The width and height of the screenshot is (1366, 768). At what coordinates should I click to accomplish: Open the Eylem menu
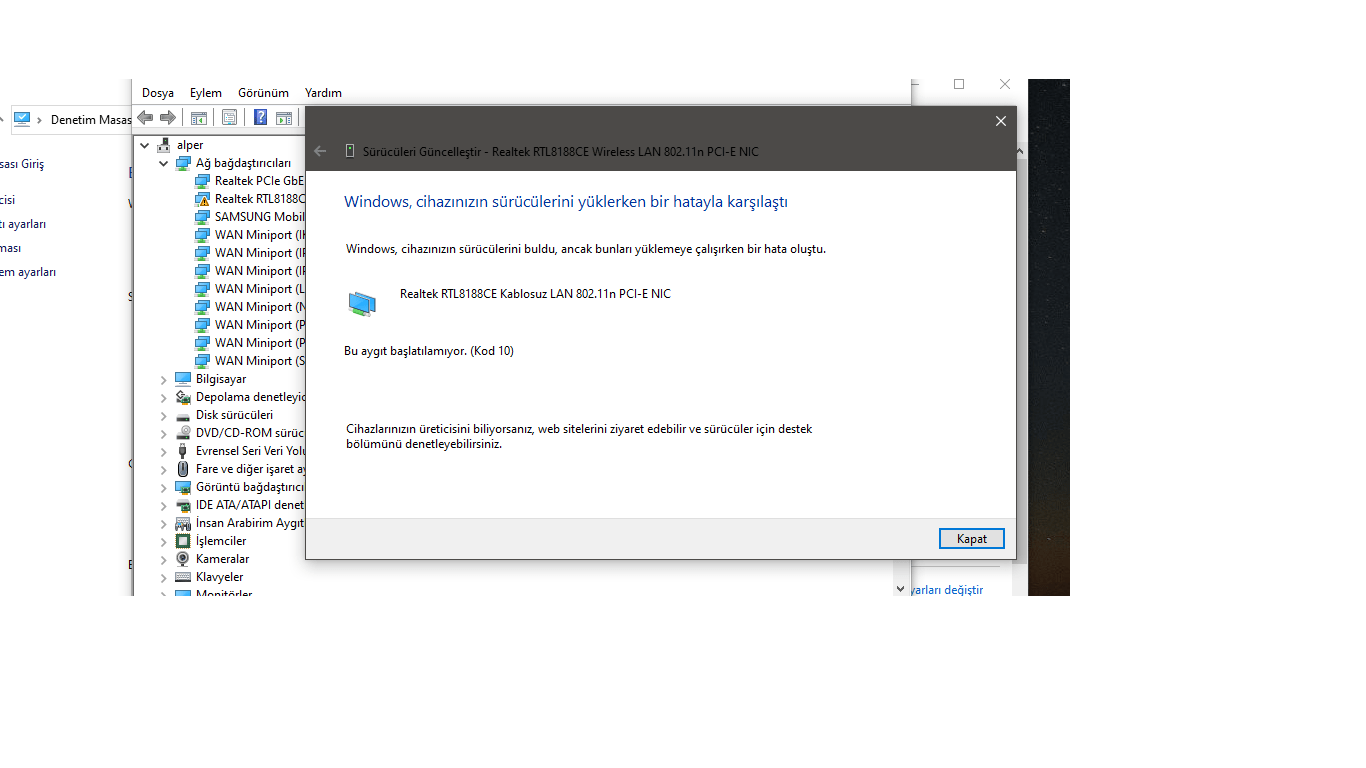206,93
